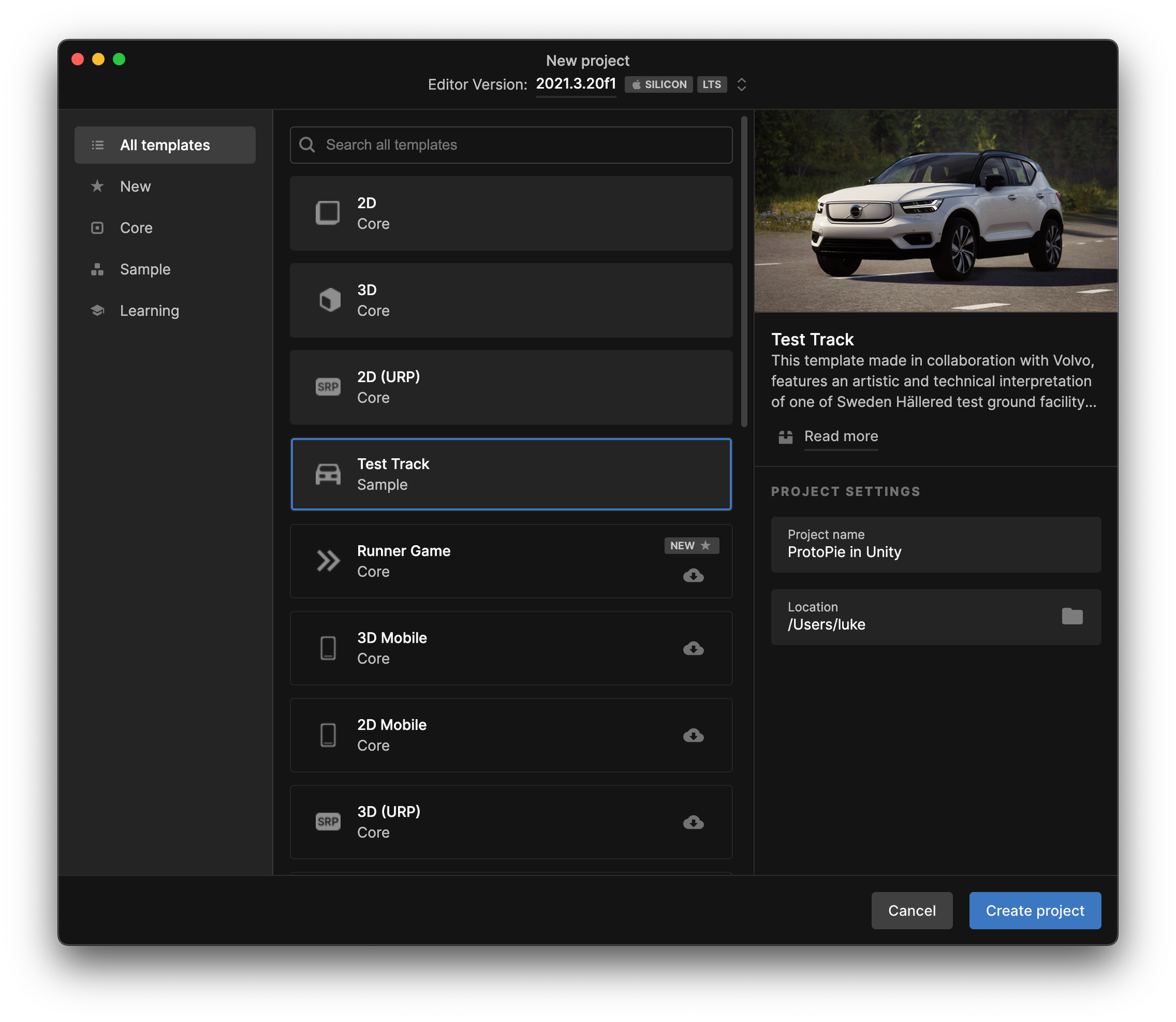This screenshot has height=1022, width=1176.
Task: Click the download icon for Runner Game
Action: pyautogui.click(x=693, y=575)
